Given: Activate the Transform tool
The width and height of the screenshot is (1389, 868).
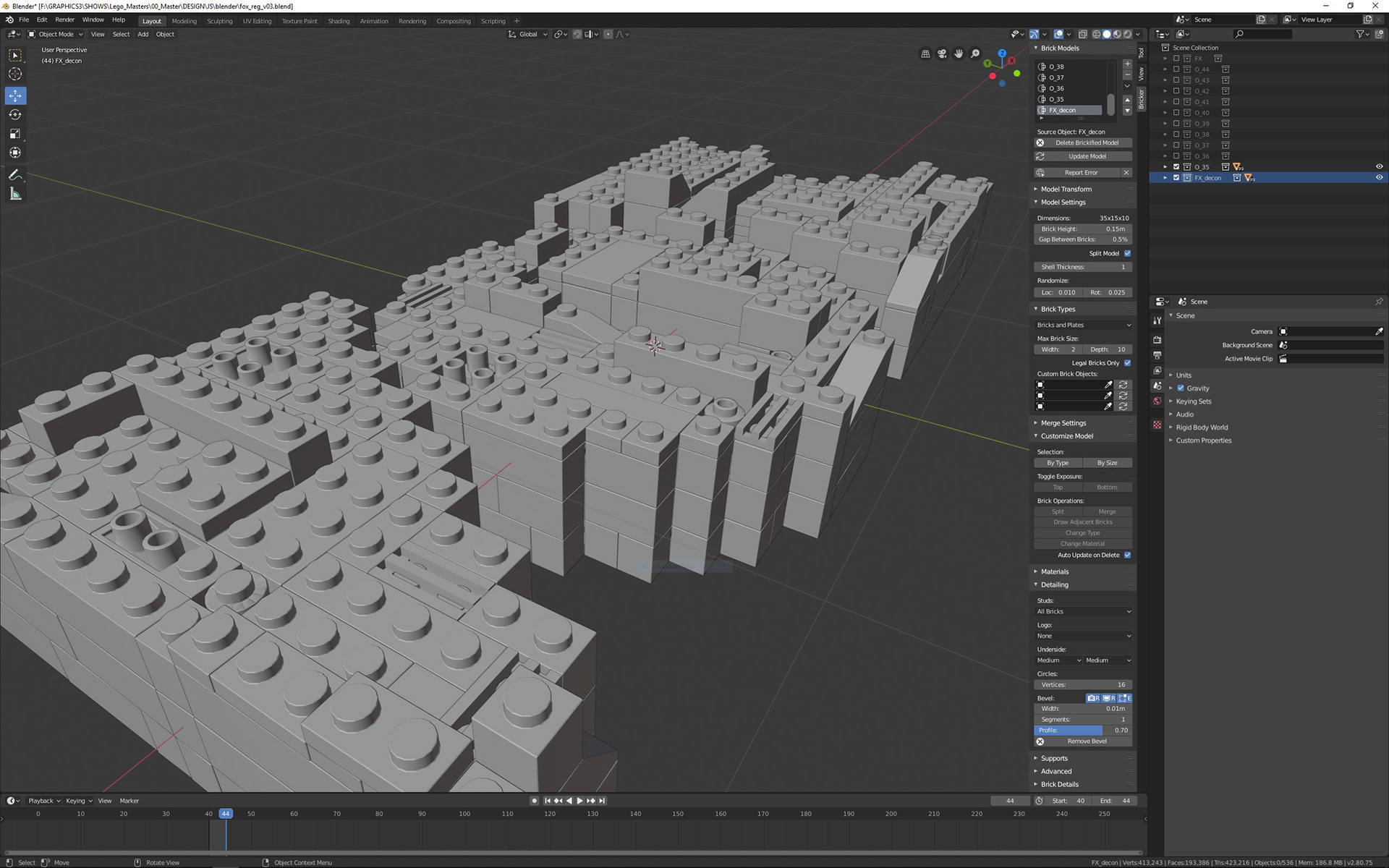Looking at the screenshot, I should (15, 153).
